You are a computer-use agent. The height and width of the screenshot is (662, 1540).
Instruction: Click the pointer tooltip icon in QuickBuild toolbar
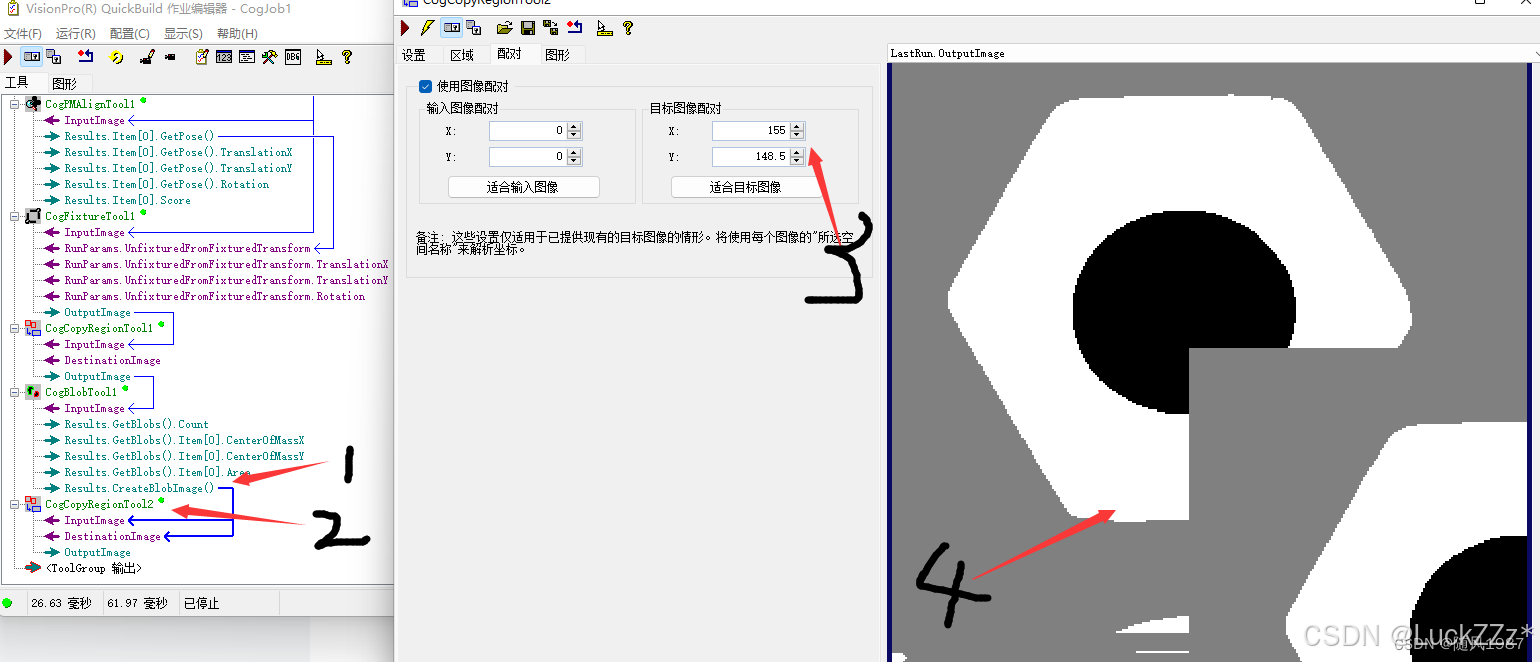pyautogui.click(x=323, y=57)
